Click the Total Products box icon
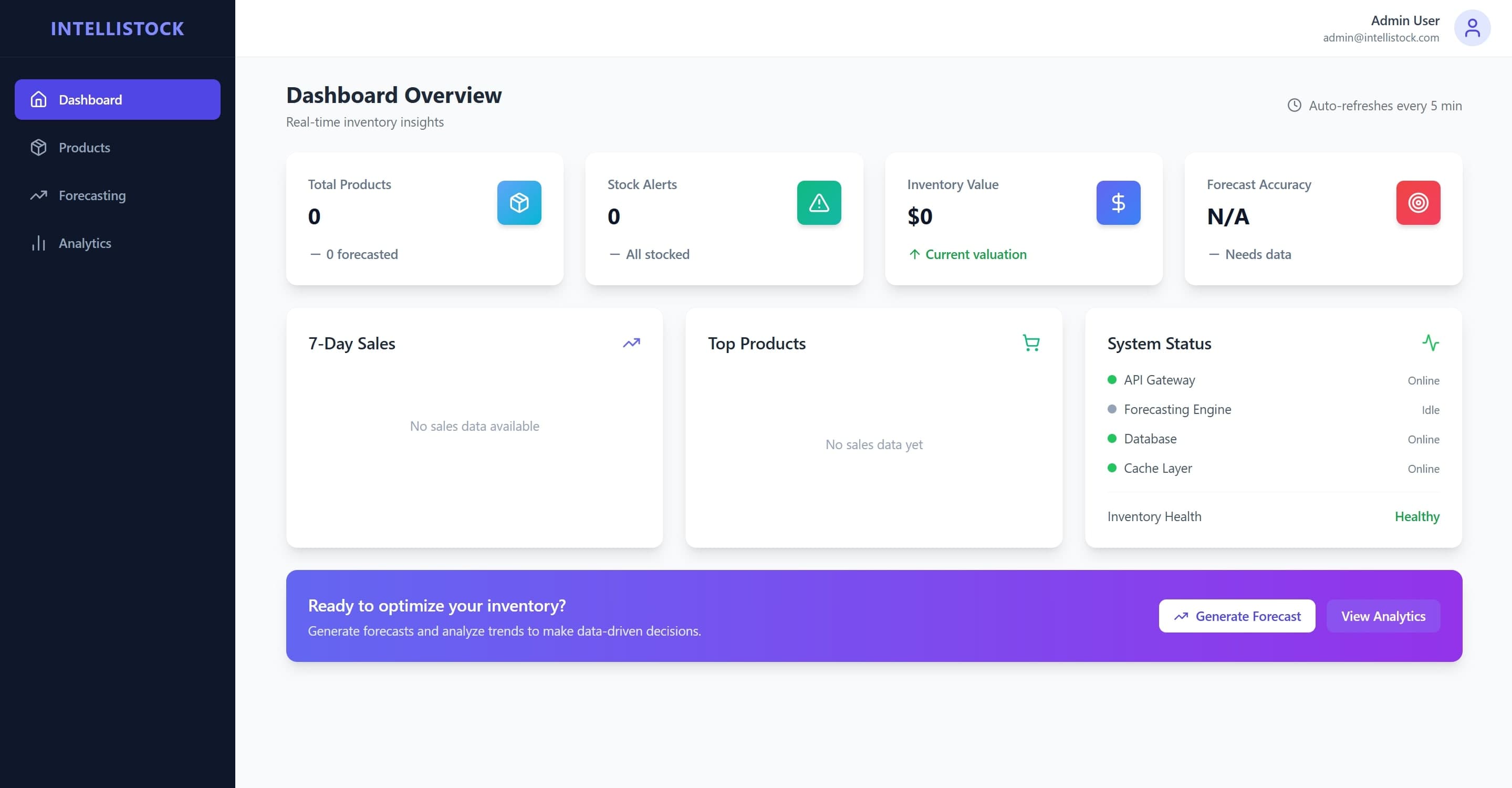This screenshot has width=1512, height=788. click(x=519, y=203)
